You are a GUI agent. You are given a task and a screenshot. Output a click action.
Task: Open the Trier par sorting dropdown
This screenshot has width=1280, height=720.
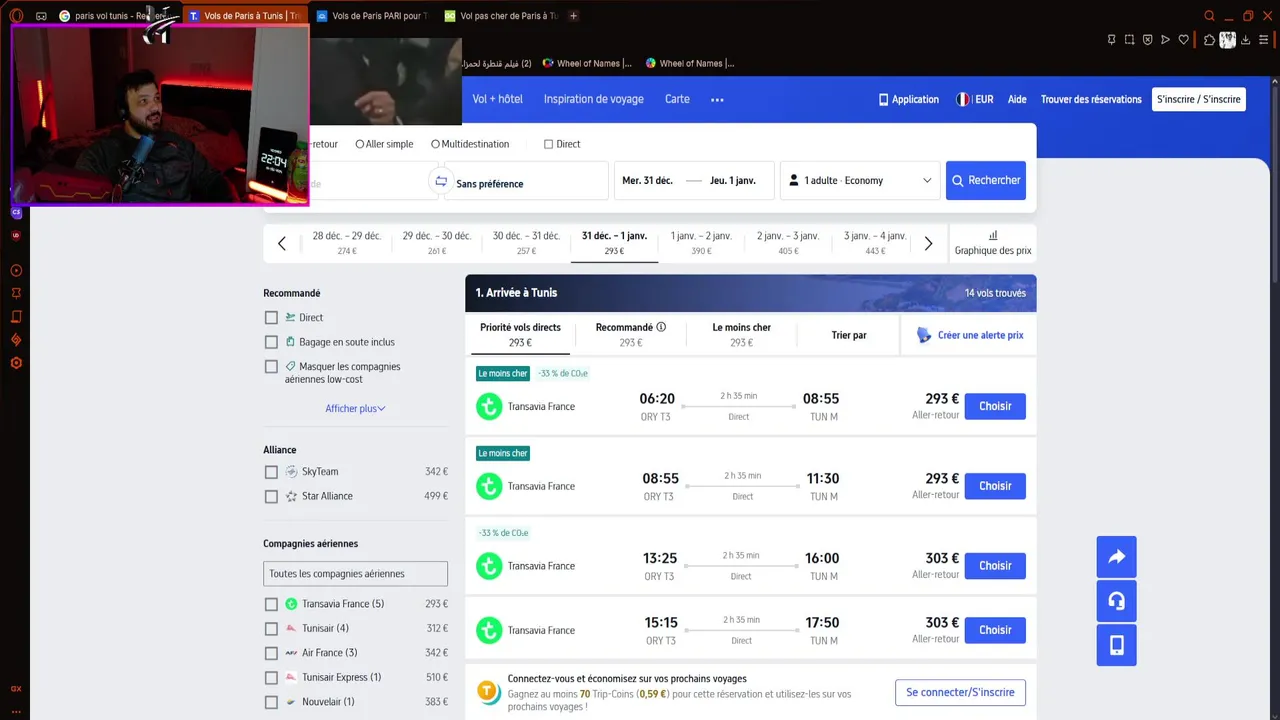(x=849, y=335)
